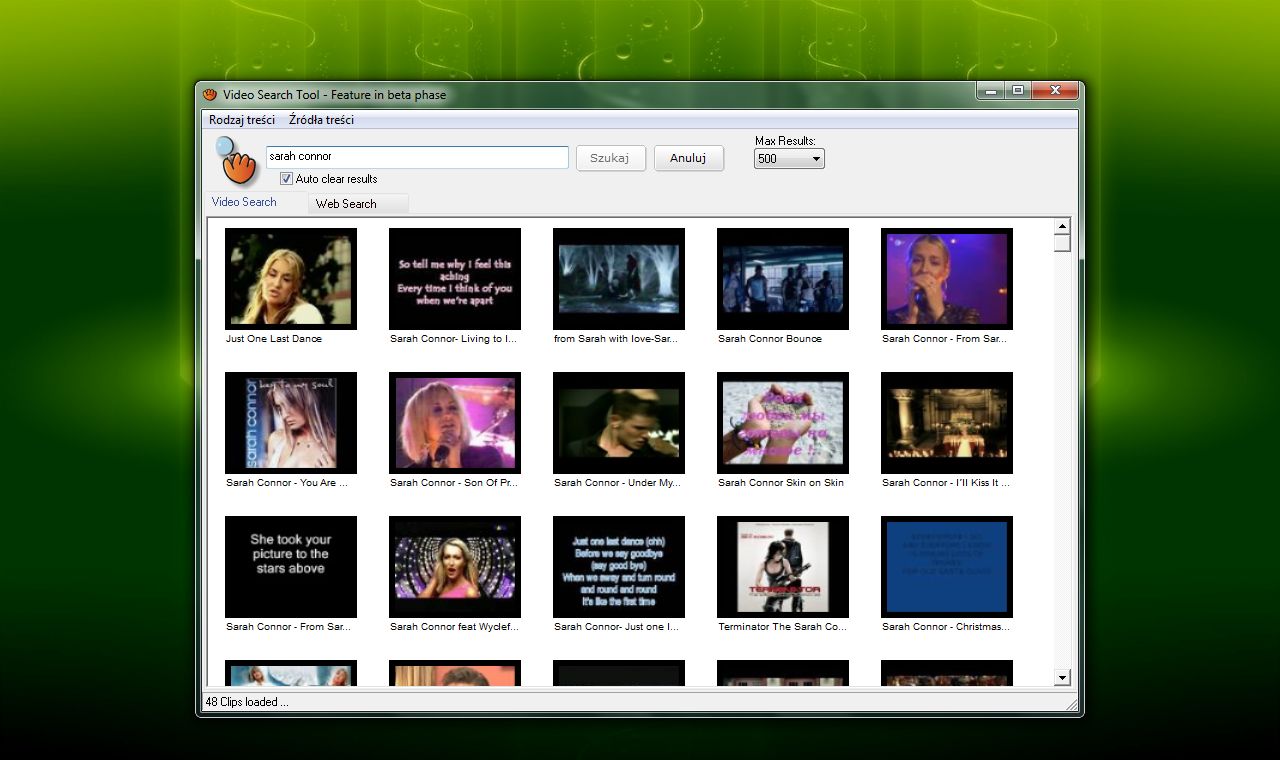Select the Sarah Connor- Just one l... thumbnail
This screenshot has height=760, width=1280.
coord(619,567)
